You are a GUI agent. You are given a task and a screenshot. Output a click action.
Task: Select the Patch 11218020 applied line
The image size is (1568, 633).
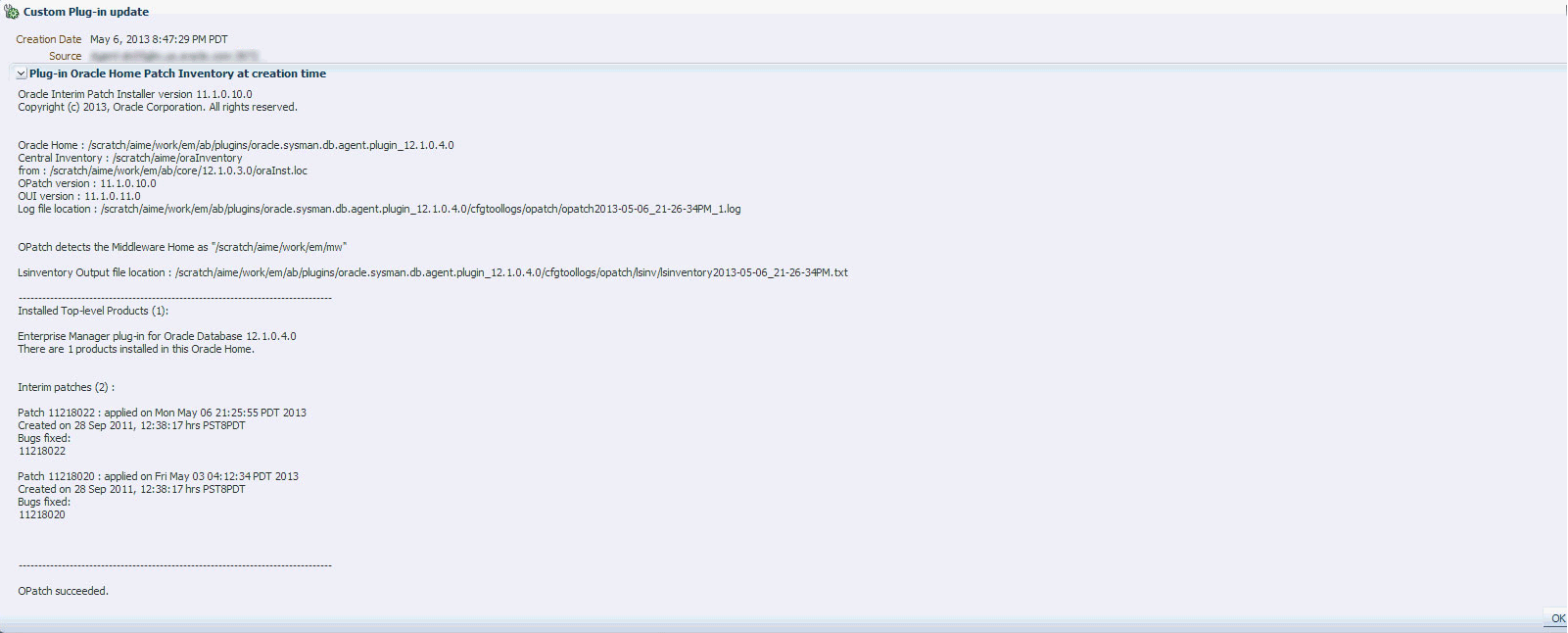[x=159, y=476]
